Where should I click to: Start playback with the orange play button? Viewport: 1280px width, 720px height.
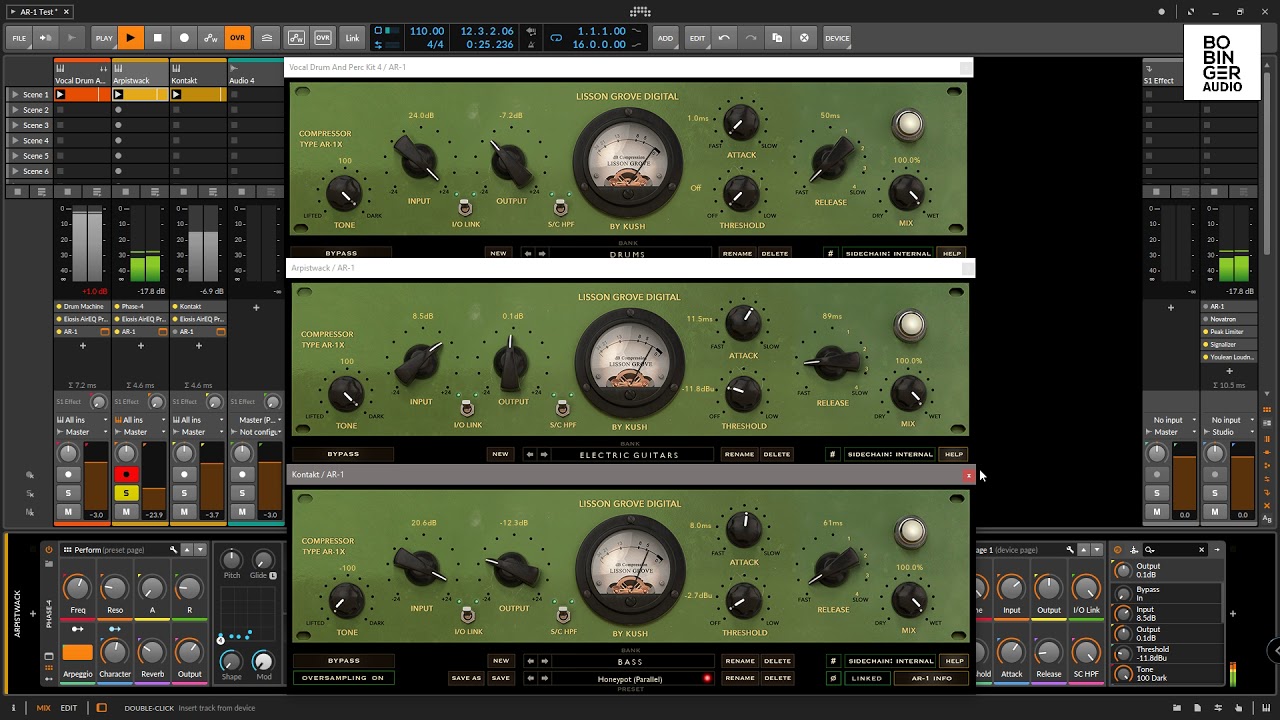[x=130, y=38]
